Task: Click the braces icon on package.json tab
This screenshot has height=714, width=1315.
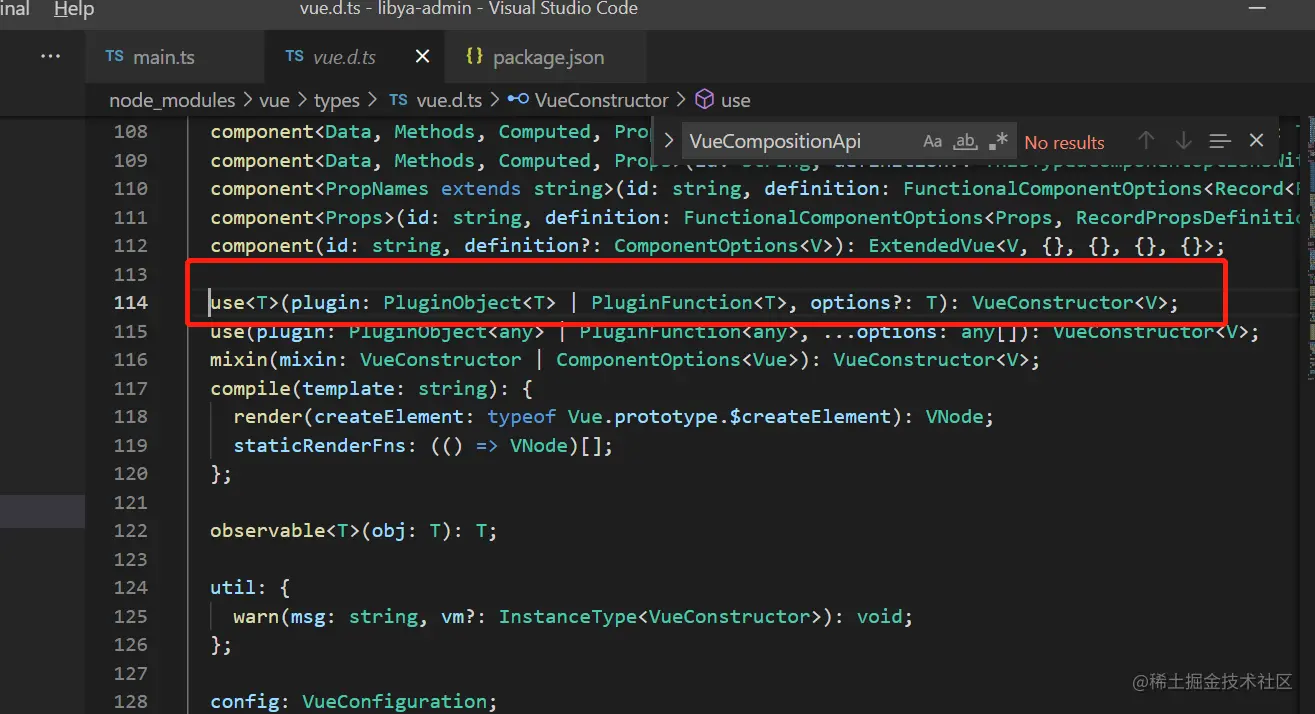Action: pyautogui.click(x=474, y=57)
